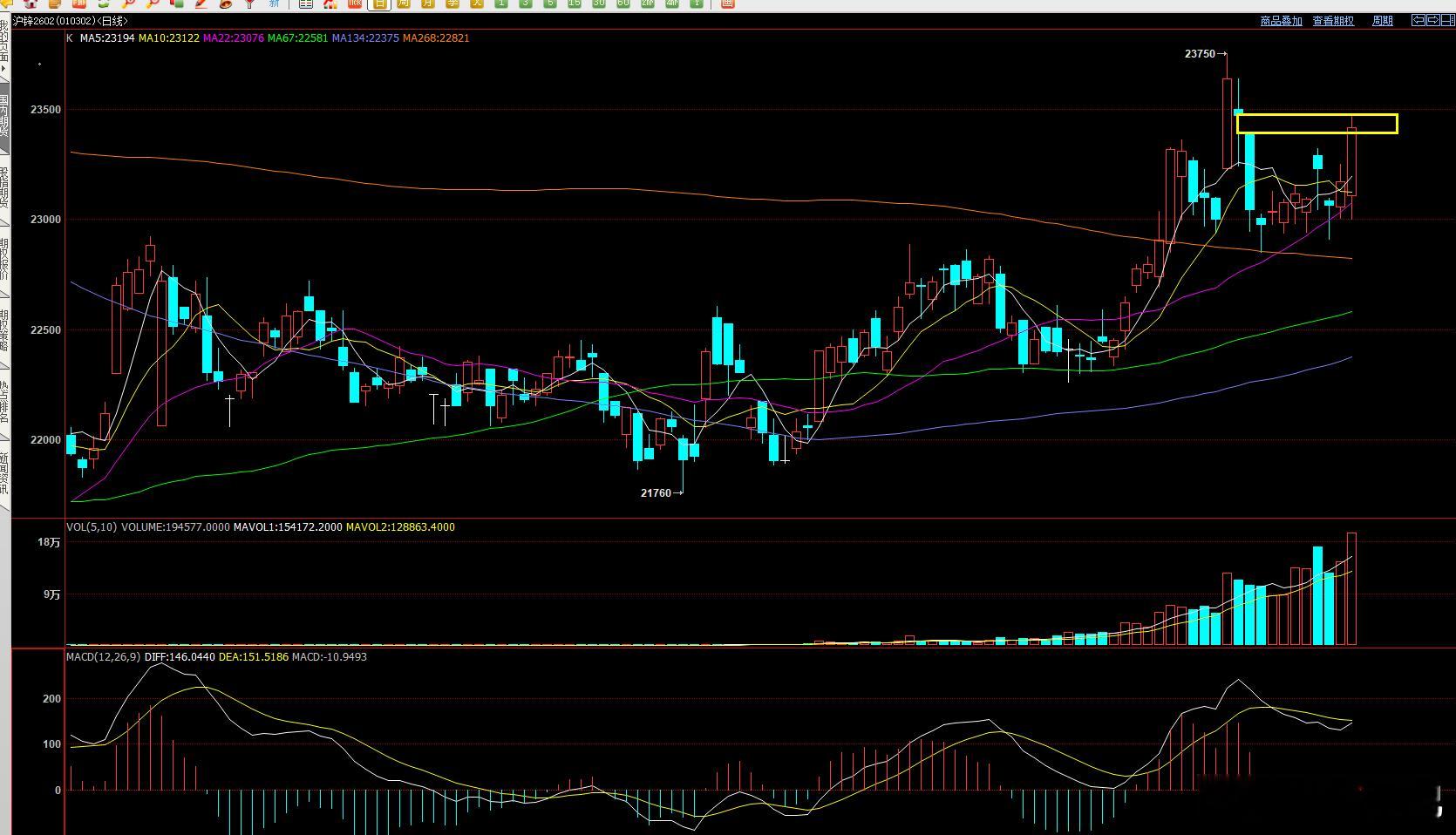Click the chart title 沪锌2602(010302)<日线>
The image size is (1456, 835).
pos(70,21)
